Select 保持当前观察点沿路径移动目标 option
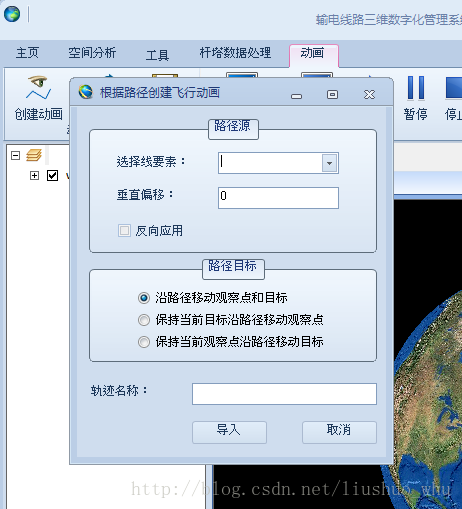 (x=144, y=342)
